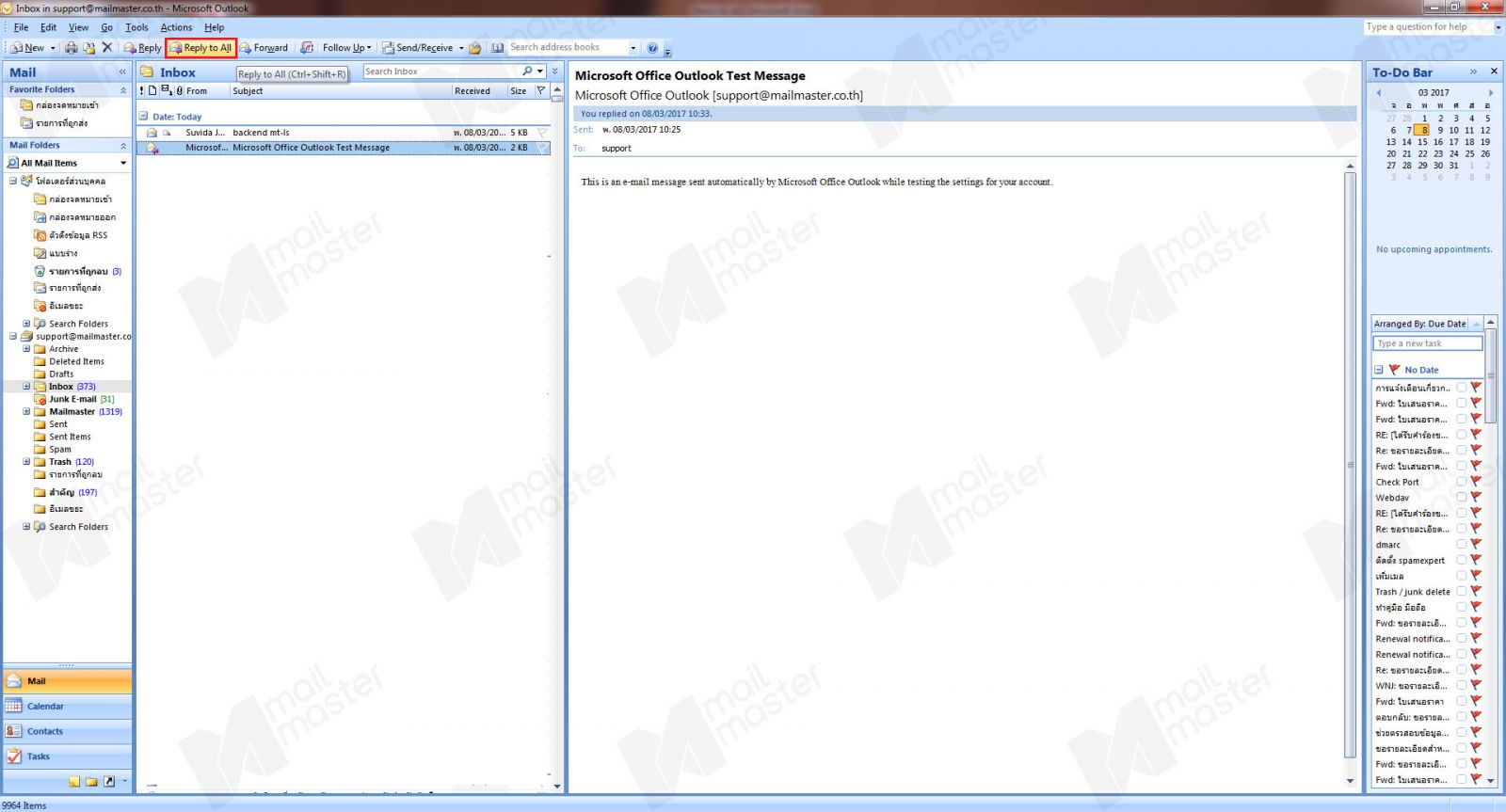The image size is (1506, 812).
Task: Switch to the Contacts pane
Action: tap(67, 731)
